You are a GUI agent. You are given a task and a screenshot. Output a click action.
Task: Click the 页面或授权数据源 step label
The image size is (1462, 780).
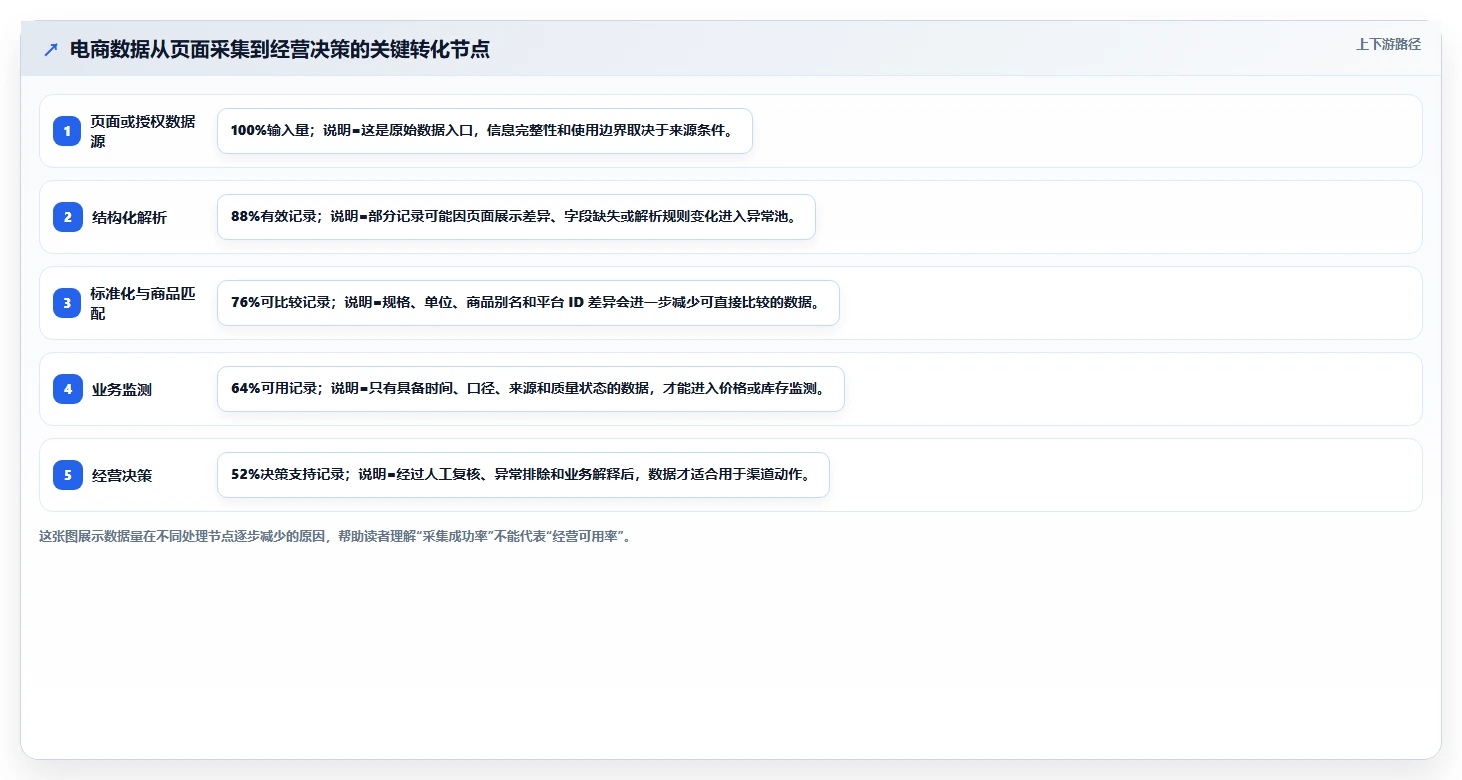tap(143, 131)
